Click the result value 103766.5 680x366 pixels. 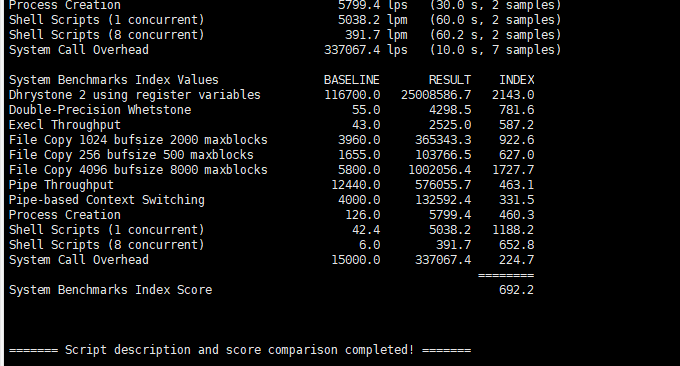(x=443, y=155)
